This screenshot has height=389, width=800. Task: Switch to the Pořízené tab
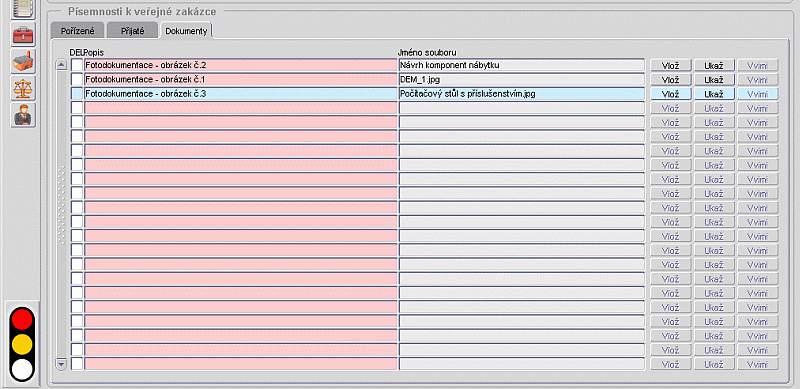[x=78, y=31]
